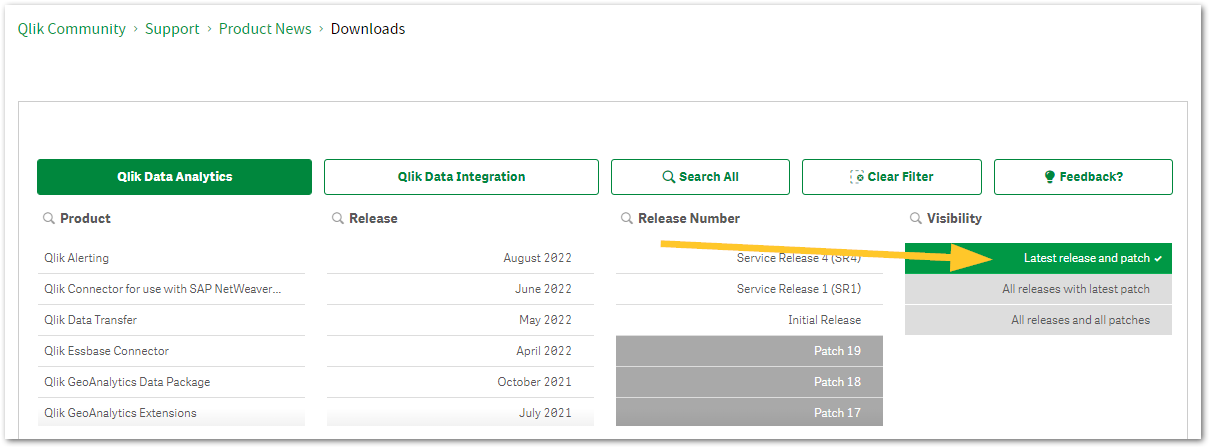
Task: Click search icon beside Release Number
Action: point(627,218)
